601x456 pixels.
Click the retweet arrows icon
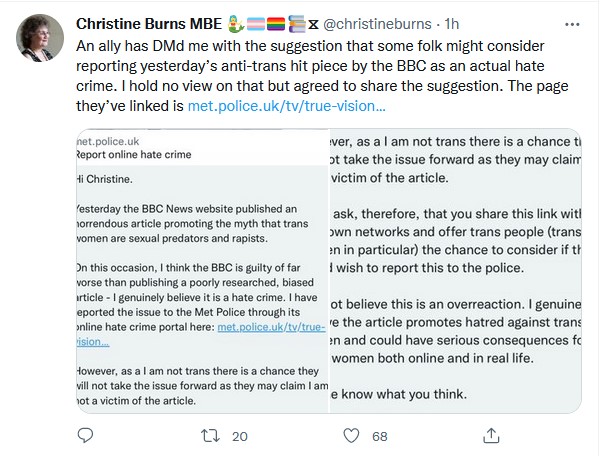210,436
